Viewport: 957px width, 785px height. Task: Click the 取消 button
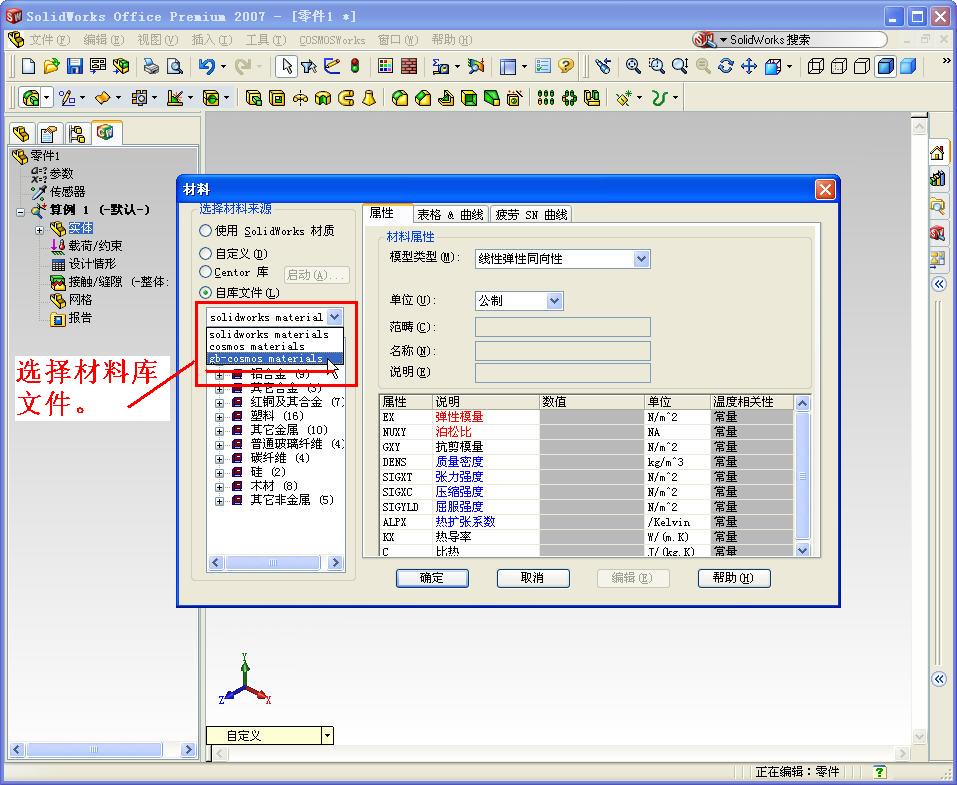[x=533, y=577]
